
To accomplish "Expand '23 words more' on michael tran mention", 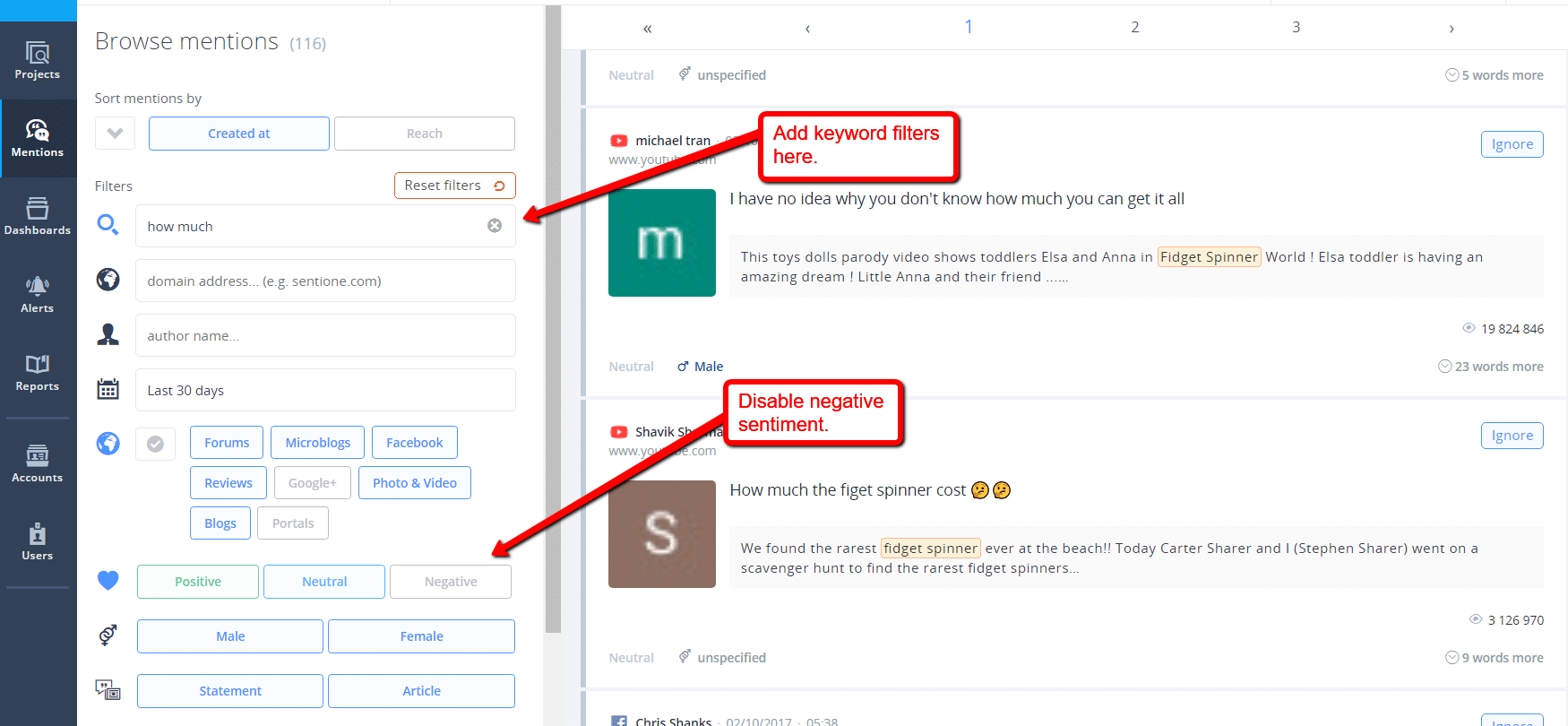I will [x=1491, y=367].
